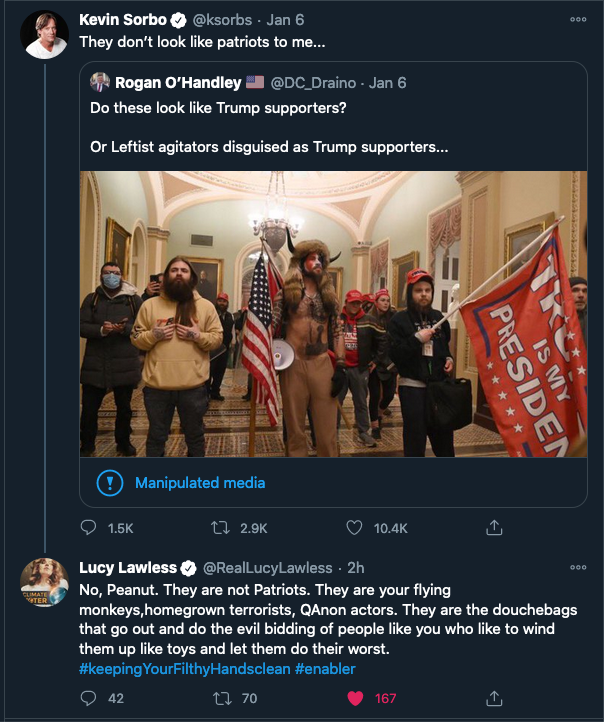The width and height of the screenshot is (604, 722).
Task: Share Lucy Lawless's tweet
Action: [x=493, y=698]
